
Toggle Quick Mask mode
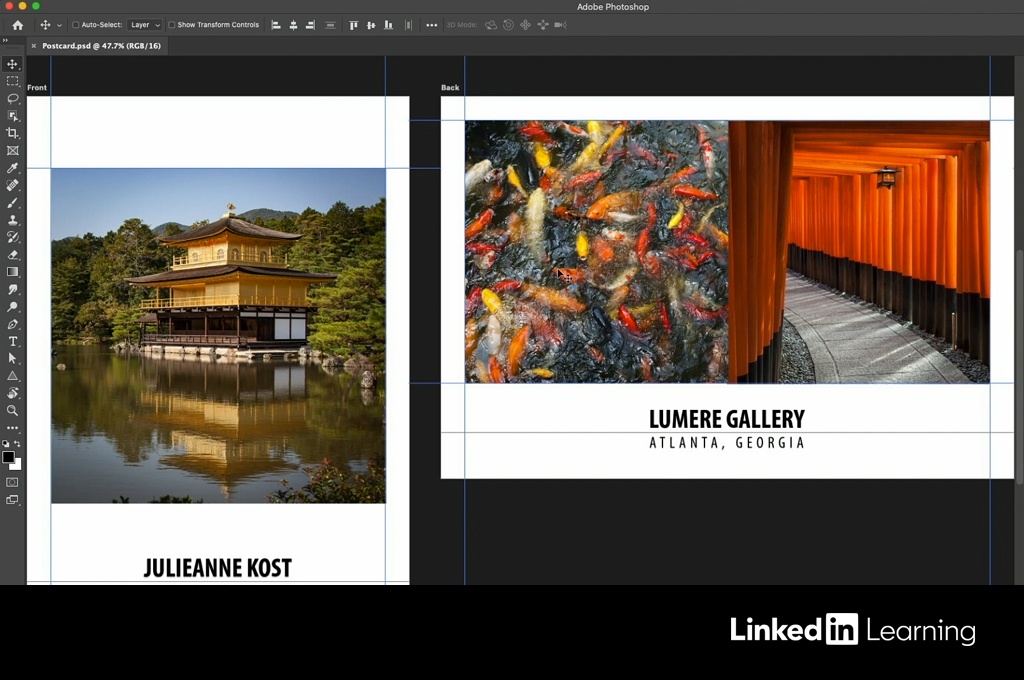[x=13, y=482]
